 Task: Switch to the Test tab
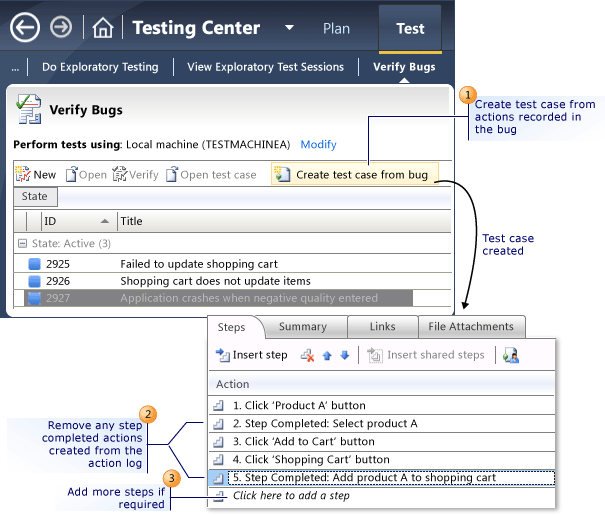click(x=410, y=29)
